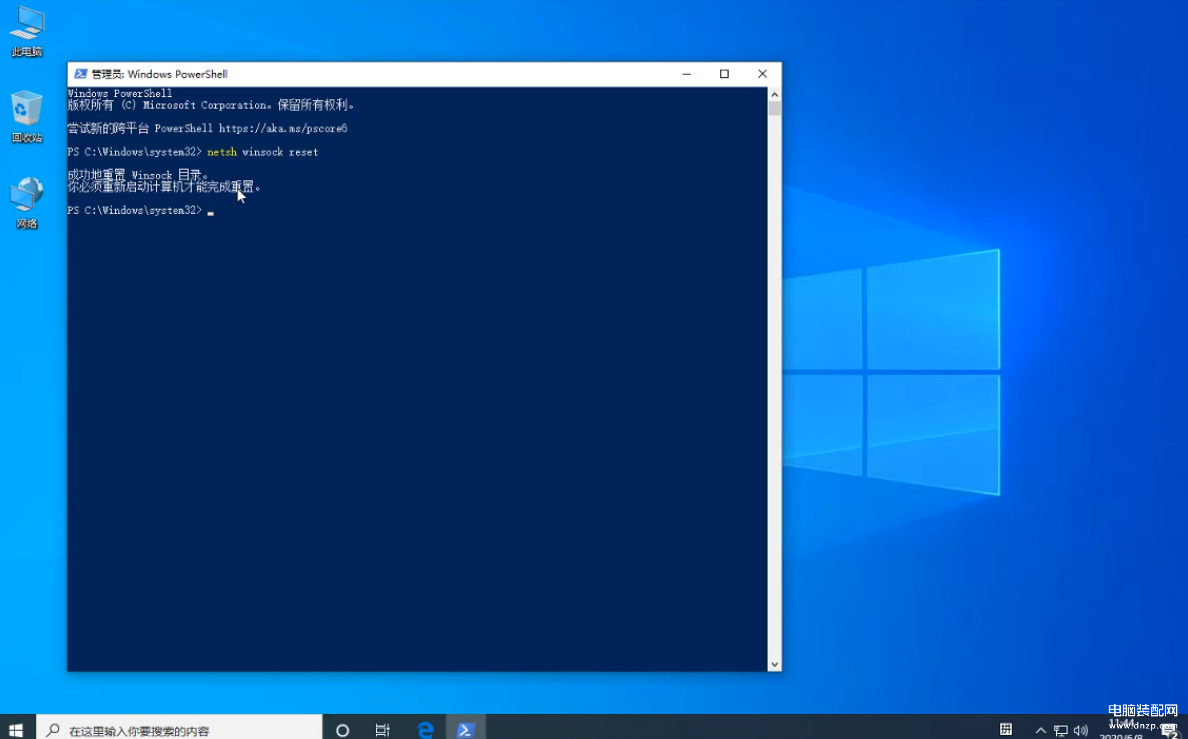
Task: Click the last PS C:\Windows\system32> prompt
Action: point(135,210)
